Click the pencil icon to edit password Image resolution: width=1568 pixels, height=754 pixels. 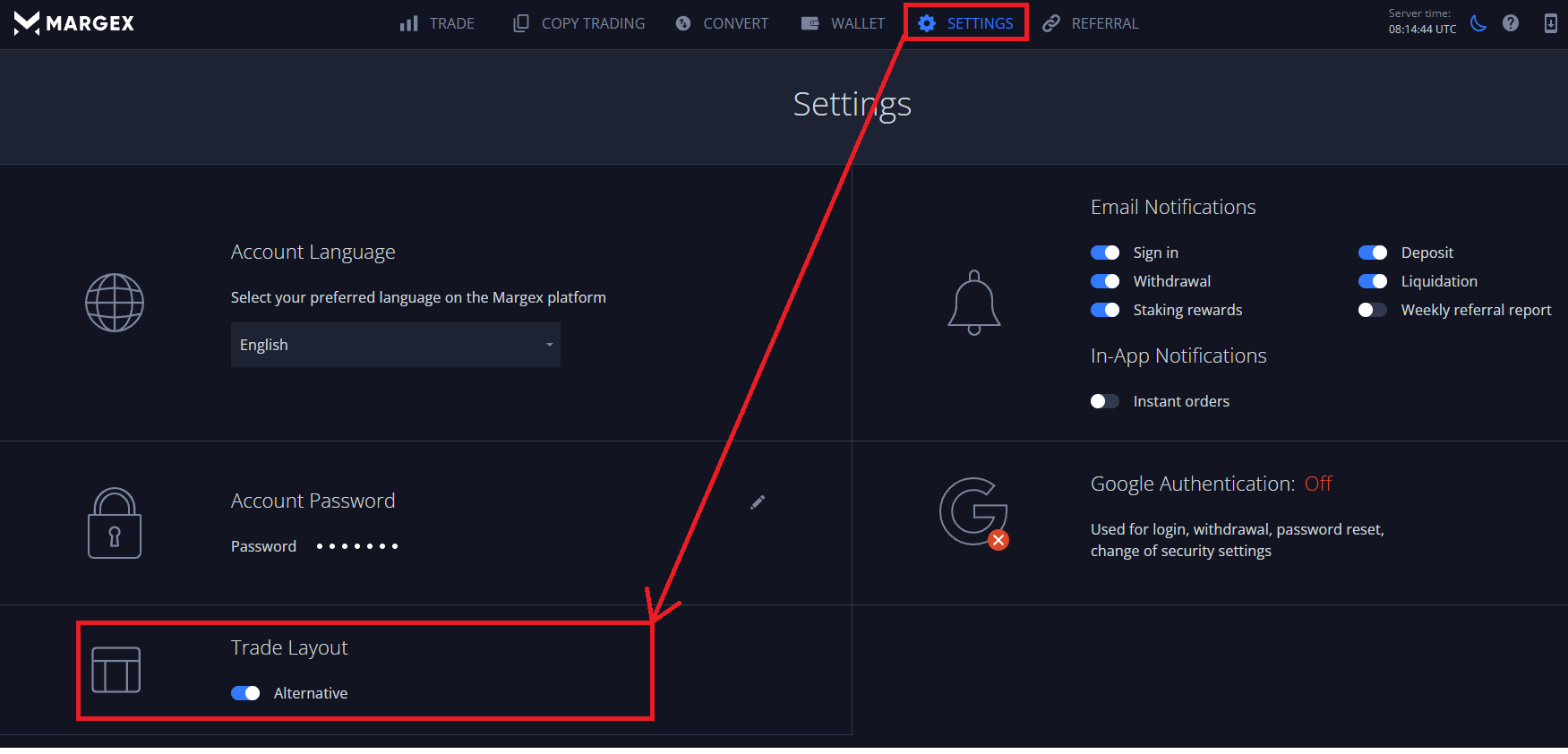tap(758, 502)
